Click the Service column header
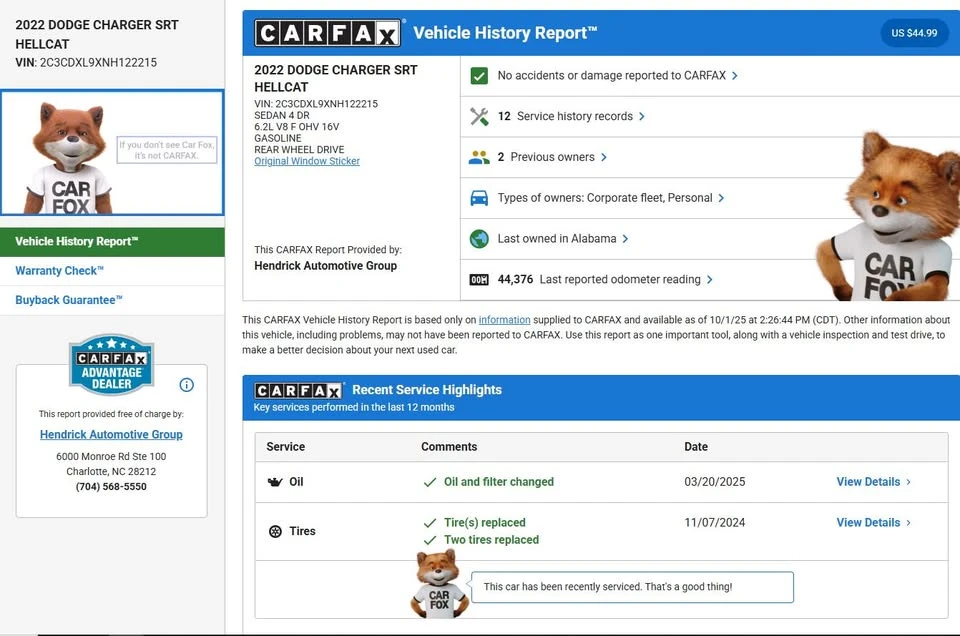The image size is (960, 636). point(285,447)
